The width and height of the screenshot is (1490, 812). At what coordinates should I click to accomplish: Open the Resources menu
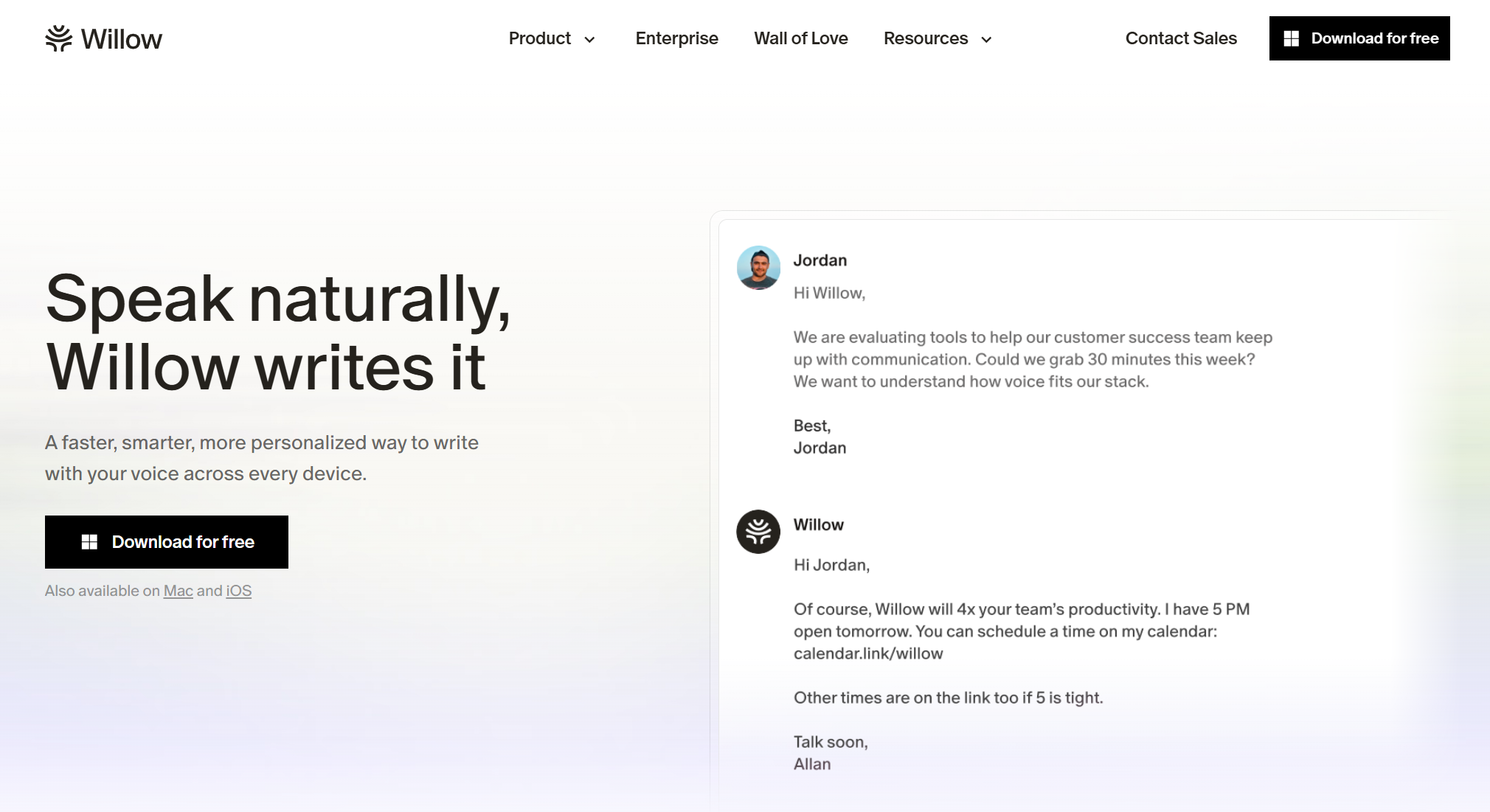tap(938, 38)
